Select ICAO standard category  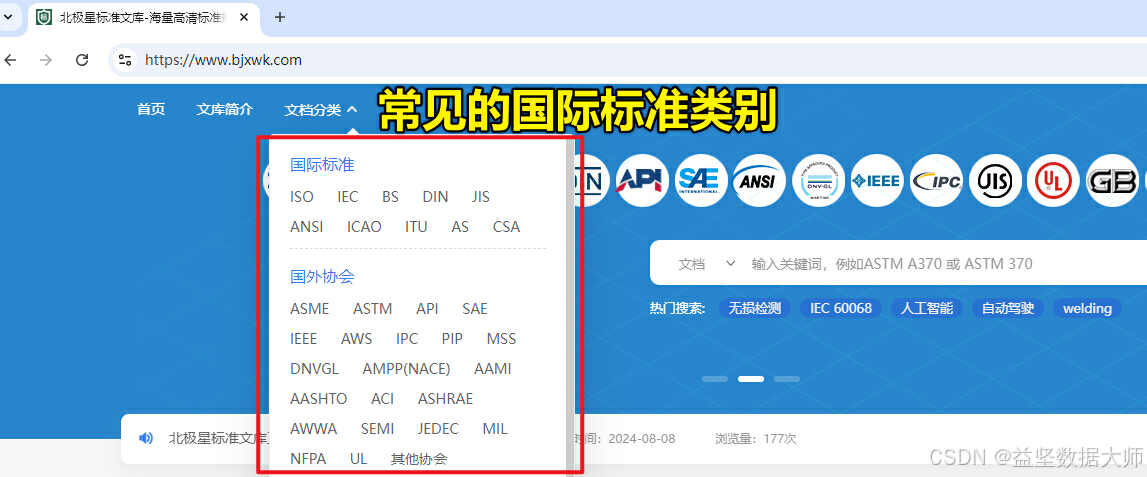click(364, 227)
